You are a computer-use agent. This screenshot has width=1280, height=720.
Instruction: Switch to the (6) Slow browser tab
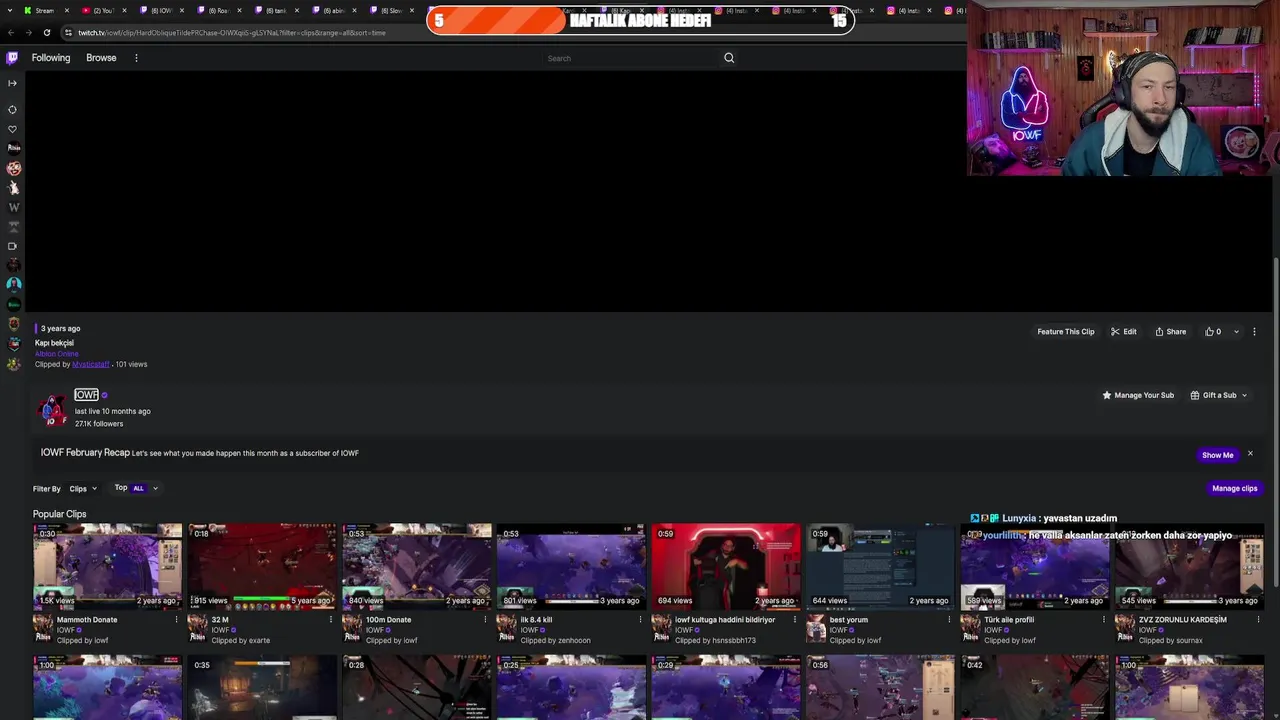[392, 10]
